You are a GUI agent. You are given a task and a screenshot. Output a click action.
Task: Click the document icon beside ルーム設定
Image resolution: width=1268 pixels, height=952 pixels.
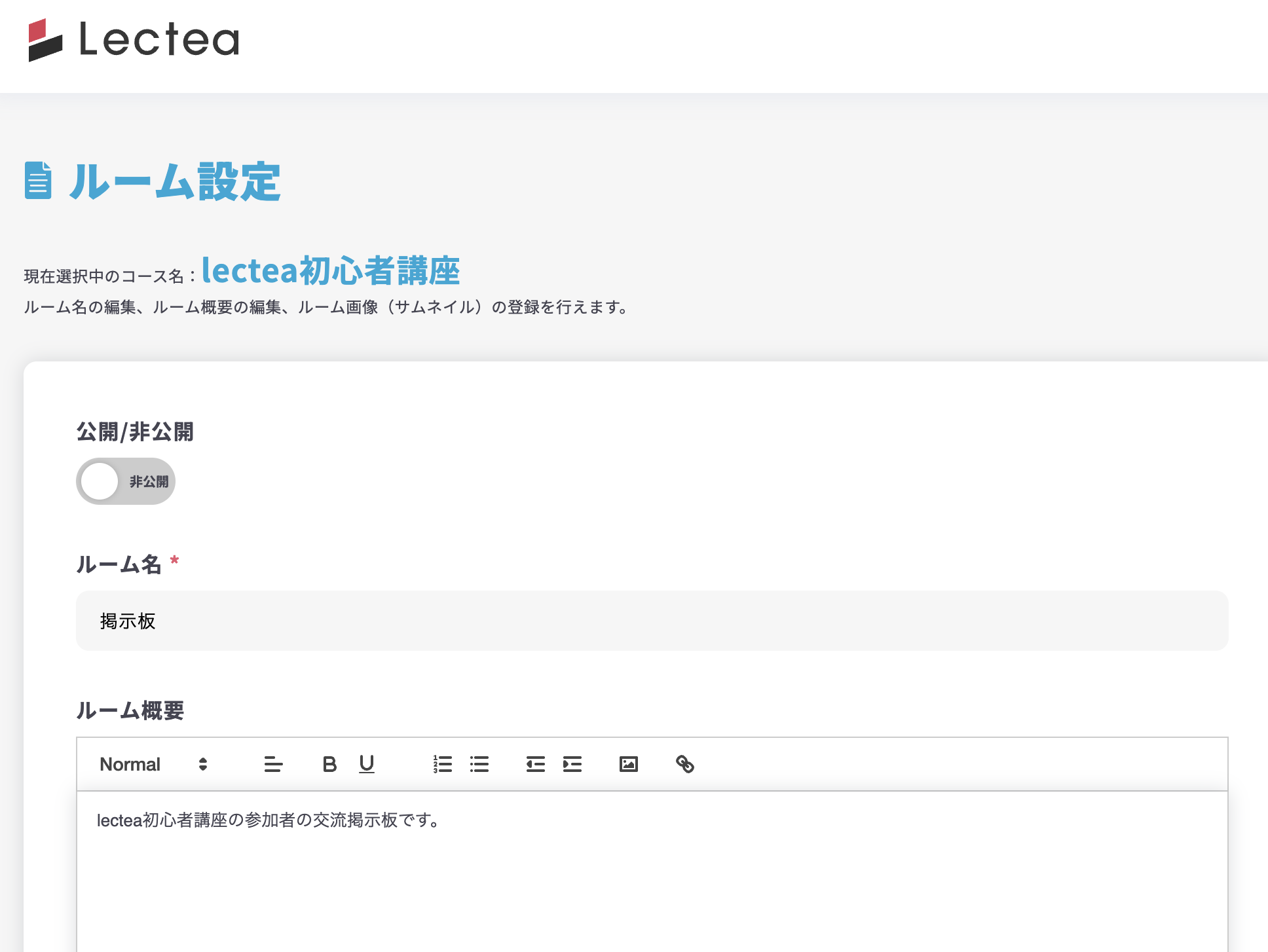(x=38, y=180)
